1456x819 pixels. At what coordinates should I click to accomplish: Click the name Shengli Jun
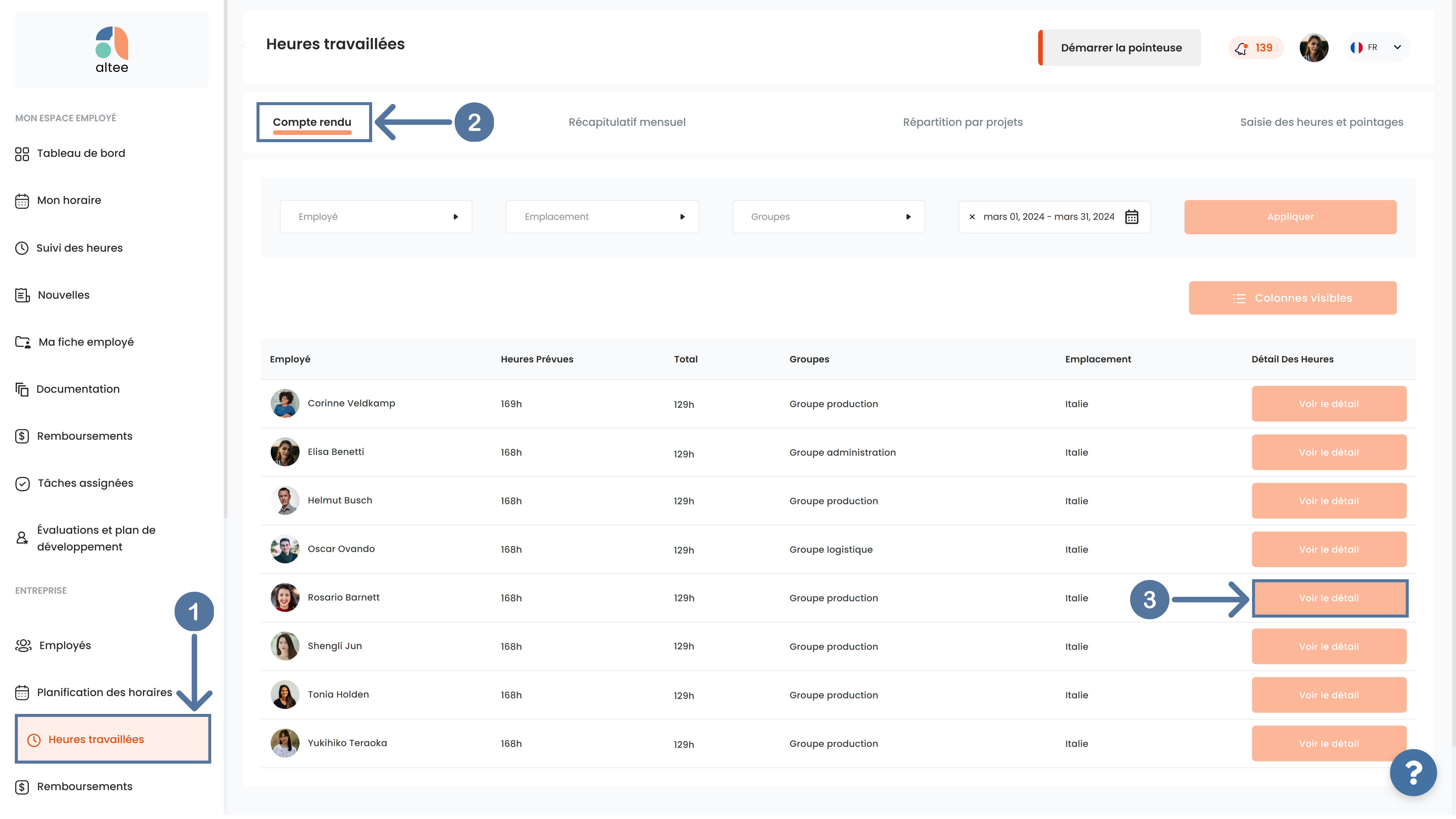click(335, 646)
